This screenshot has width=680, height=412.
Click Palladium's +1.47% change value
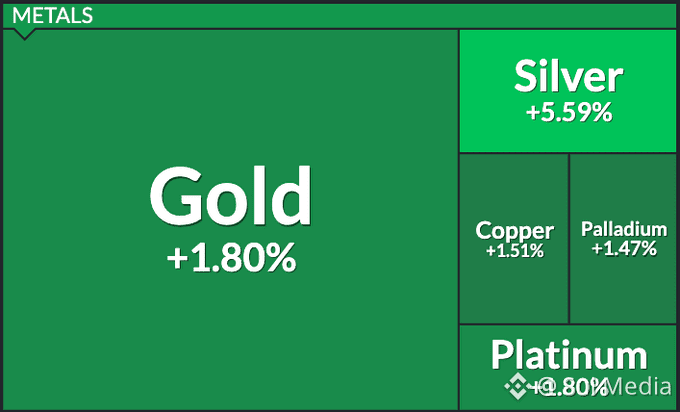624,249
